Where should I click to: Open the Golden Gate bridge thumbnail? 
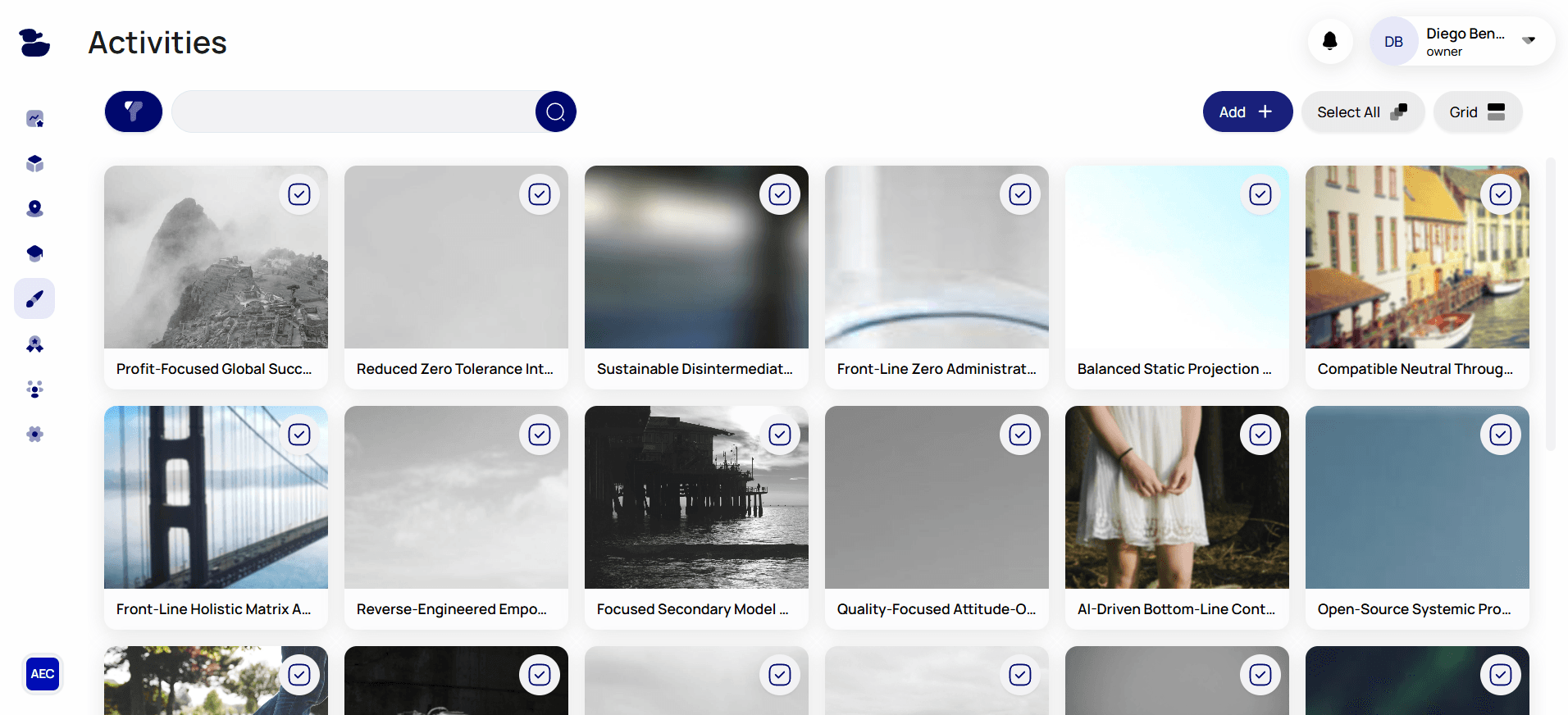point(216,498)
